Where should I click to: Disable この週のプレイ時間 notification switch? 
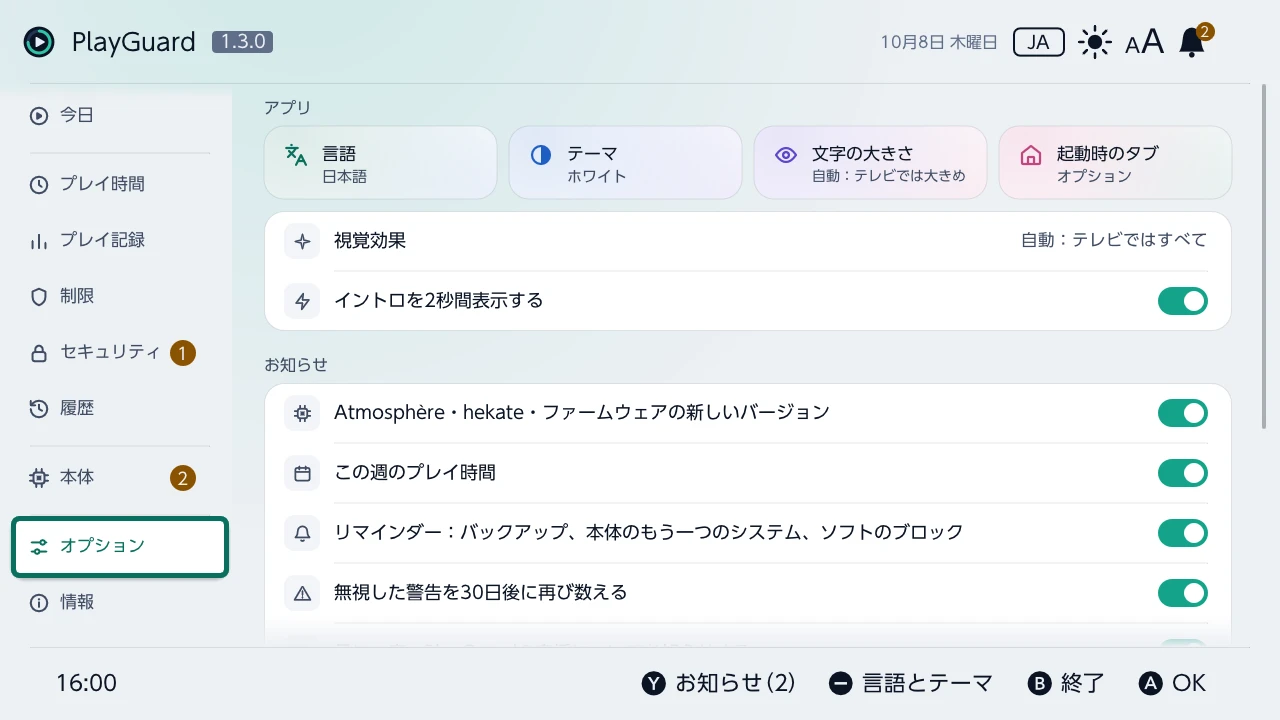(1183, 473)
